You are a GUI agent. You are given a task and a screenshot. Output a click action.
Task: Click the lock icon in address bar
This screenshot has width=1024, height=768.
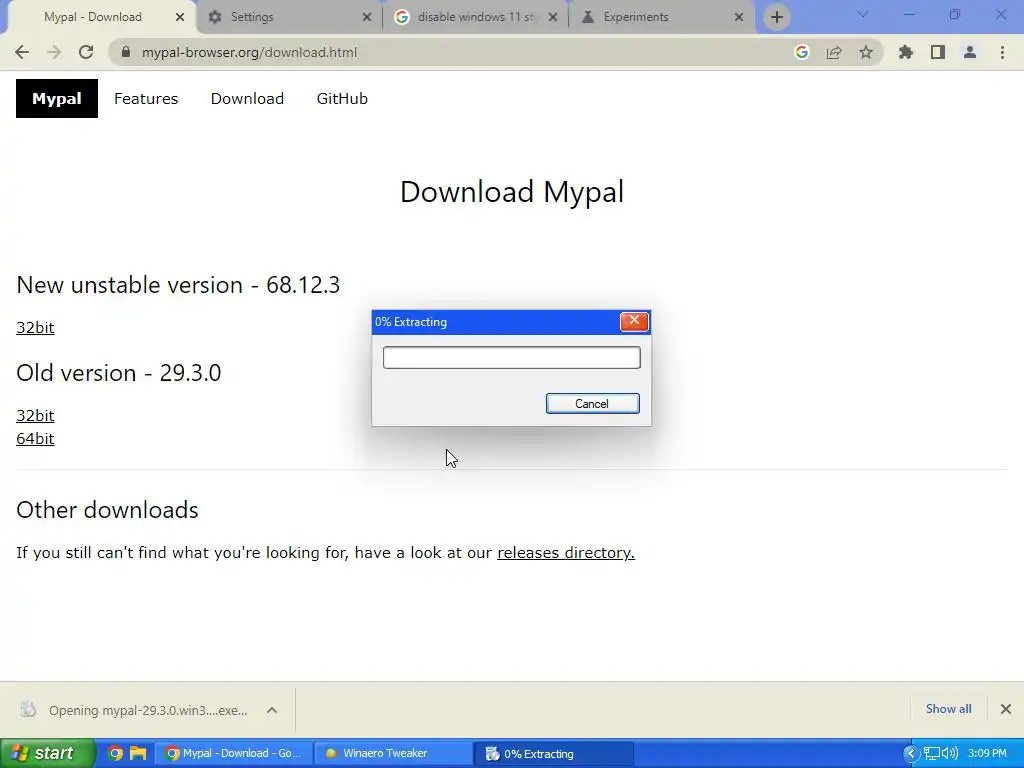click(x=125, y=52)
